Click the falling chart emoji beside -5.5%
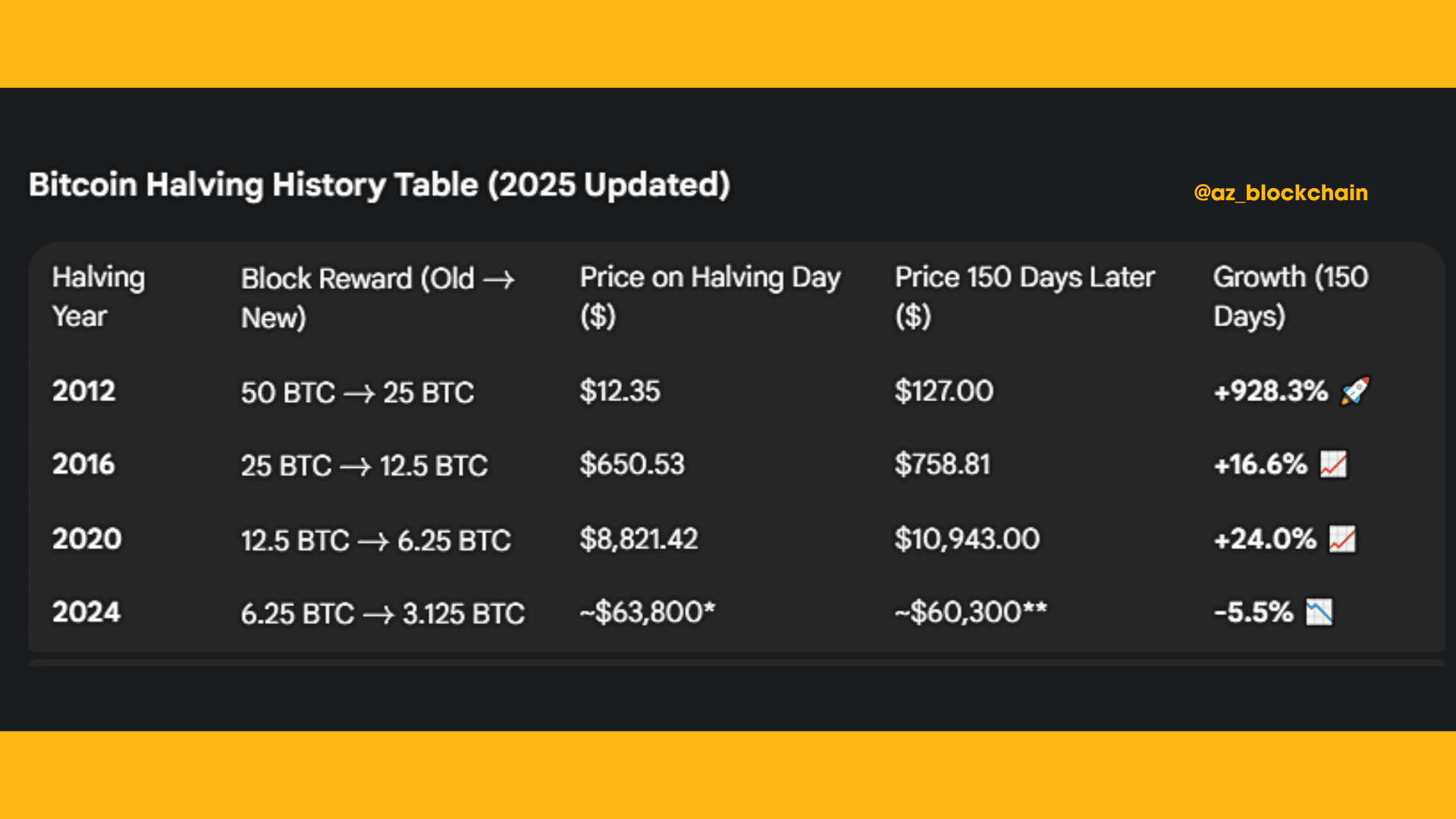The height and width of the screenshot is (819, 1456). pos(1319,612)
